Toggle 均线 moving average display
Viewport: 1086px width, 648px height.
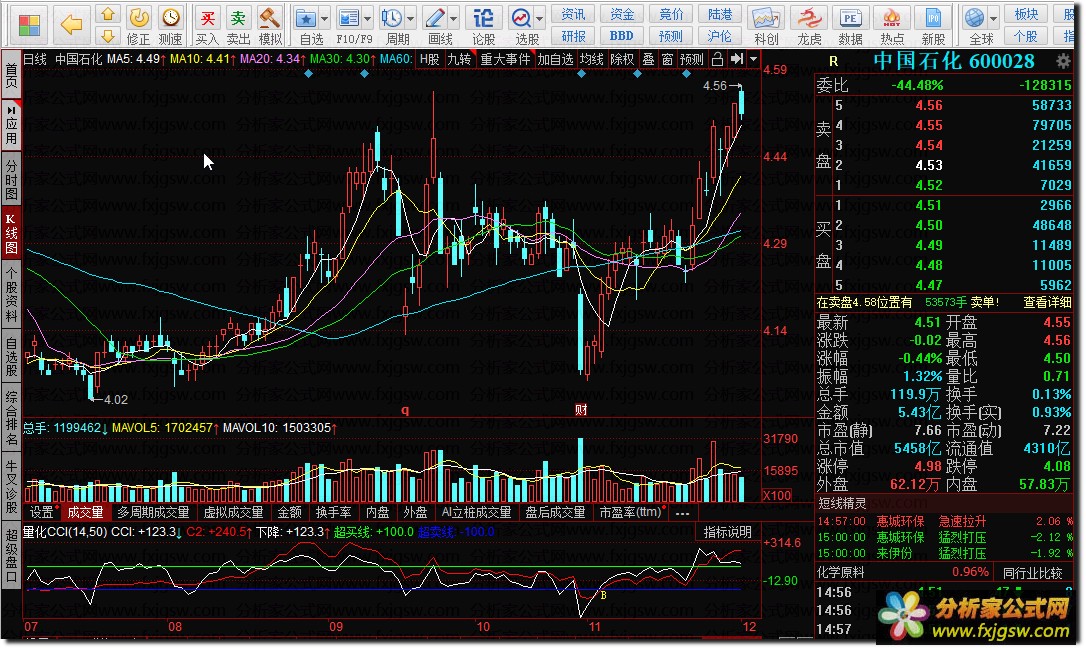tap(591, 60)
